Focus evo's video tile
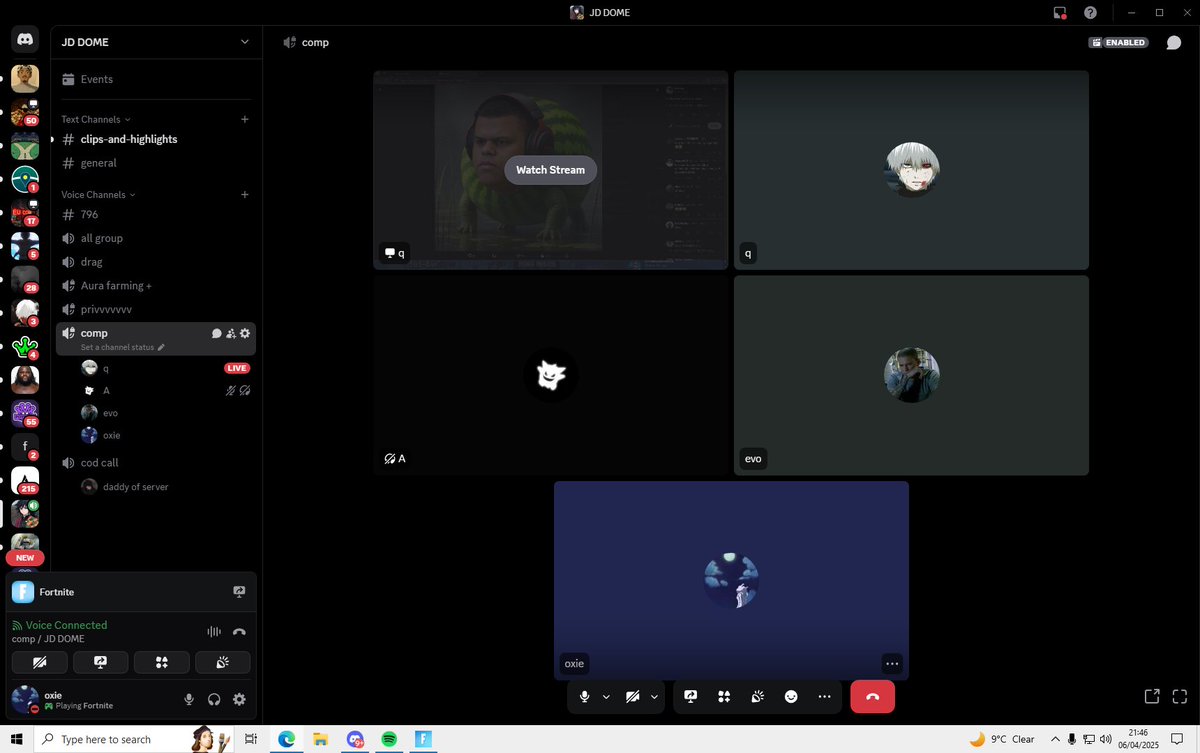The width and height of the screenshot is (1200, 753). (911, 375)
